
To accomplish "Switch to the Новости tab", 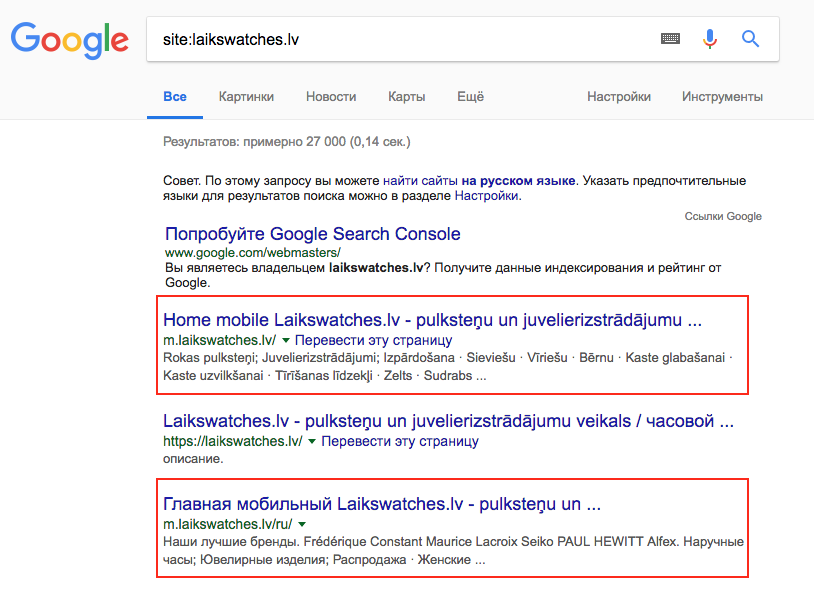I will point(331,97).
